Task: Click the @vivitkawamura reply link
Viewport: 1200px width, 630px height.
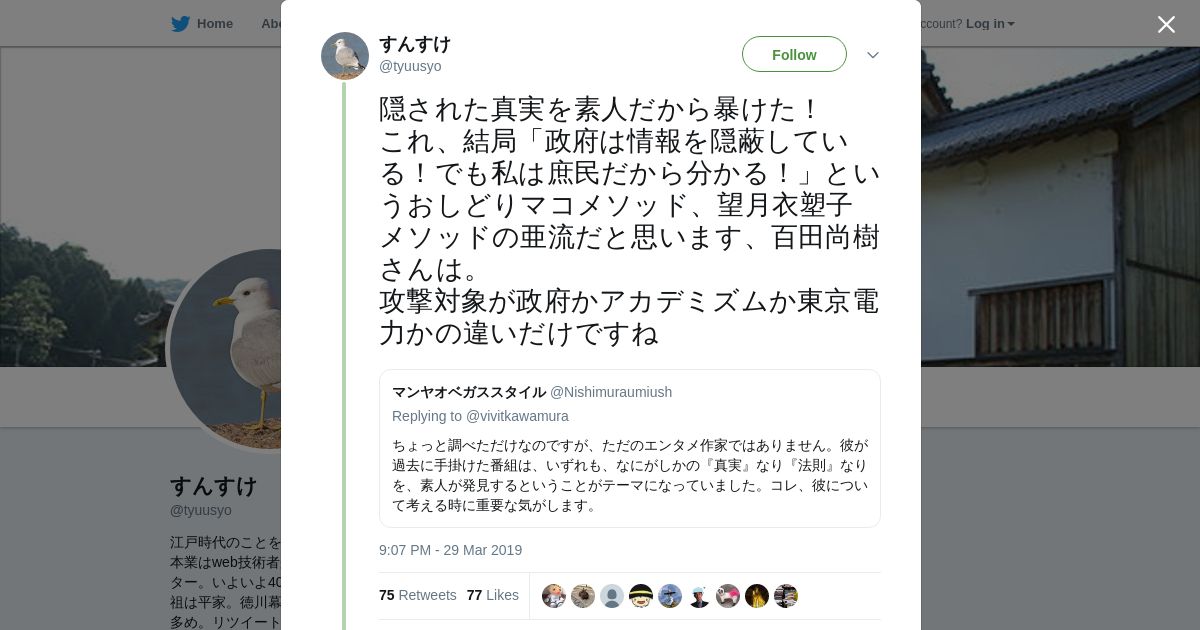Action: point(517,416)
